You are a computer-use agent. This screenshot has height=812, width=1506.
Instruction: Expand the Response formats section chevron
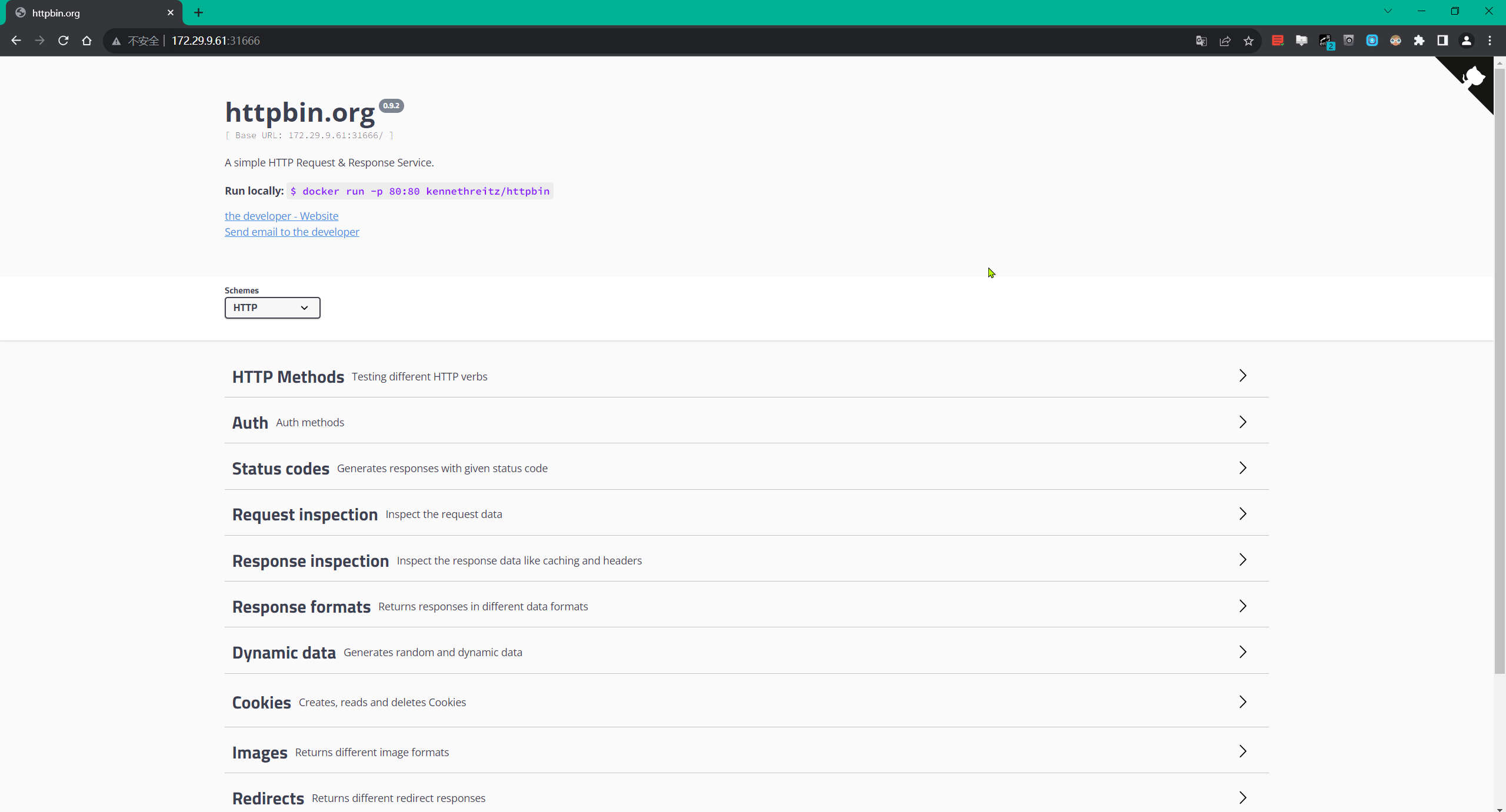[1242, 606]
